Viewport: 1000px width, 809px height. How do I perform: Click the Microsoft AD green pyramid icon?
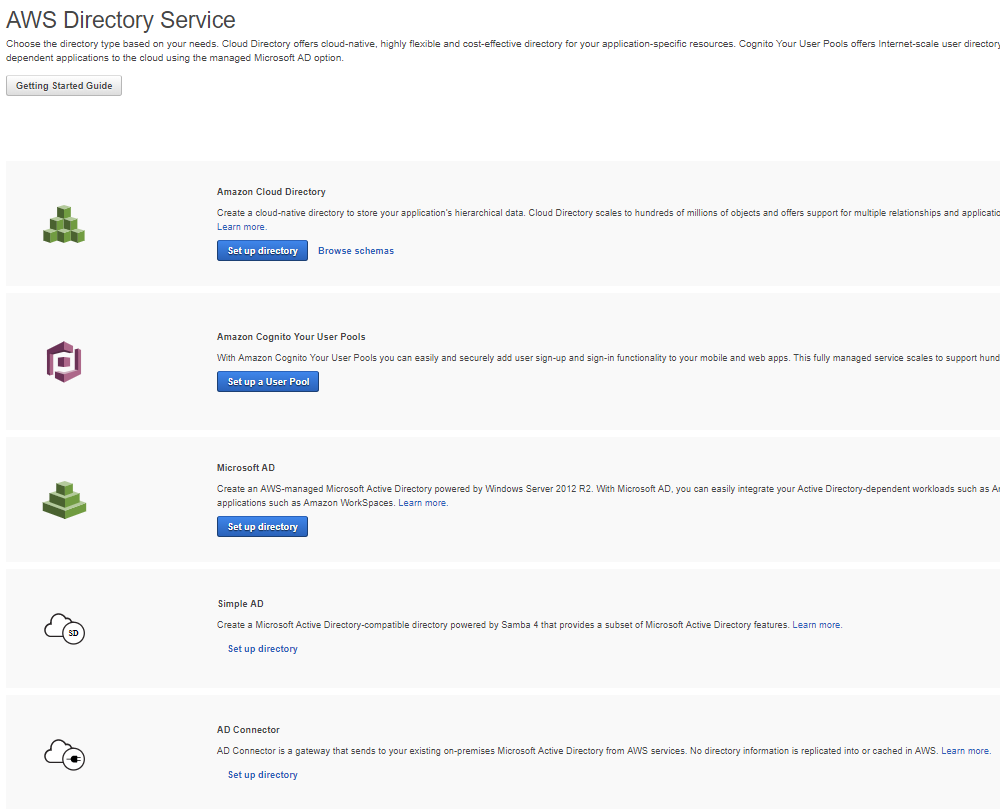64,499
